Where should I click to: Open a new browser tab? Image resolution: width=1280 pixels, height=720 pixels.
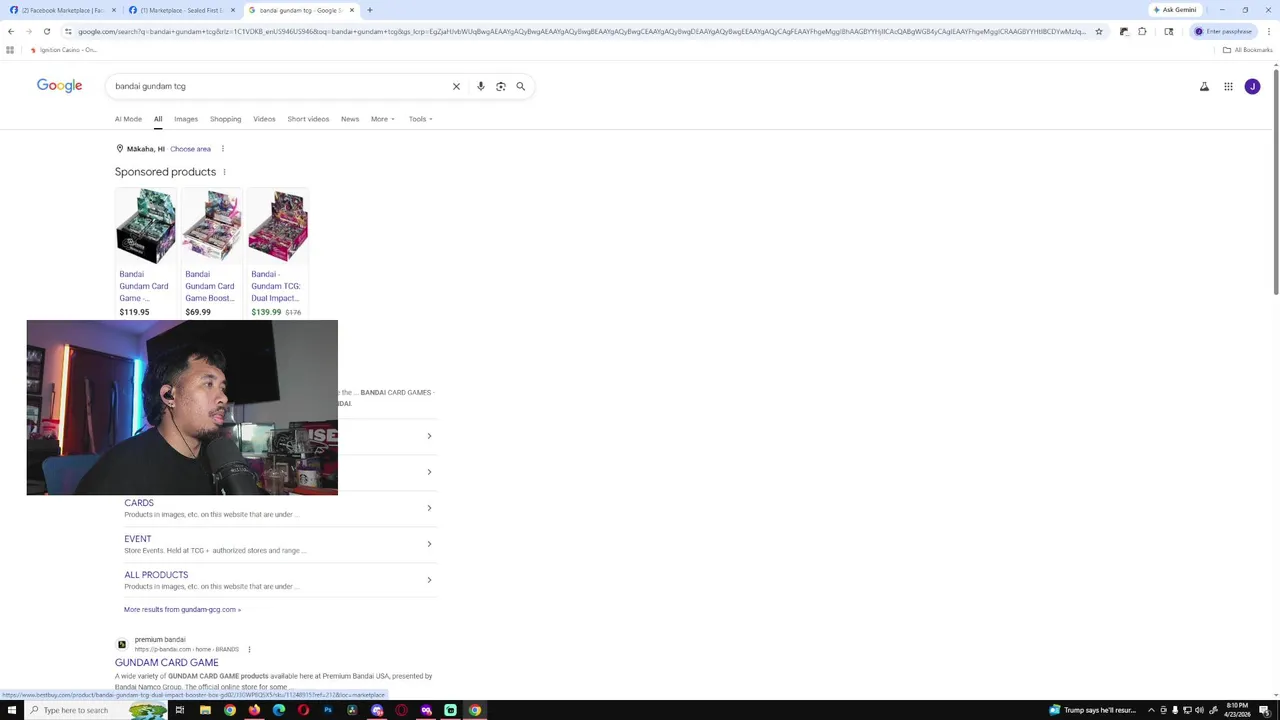pyautogui.click(x=370, y=10)
